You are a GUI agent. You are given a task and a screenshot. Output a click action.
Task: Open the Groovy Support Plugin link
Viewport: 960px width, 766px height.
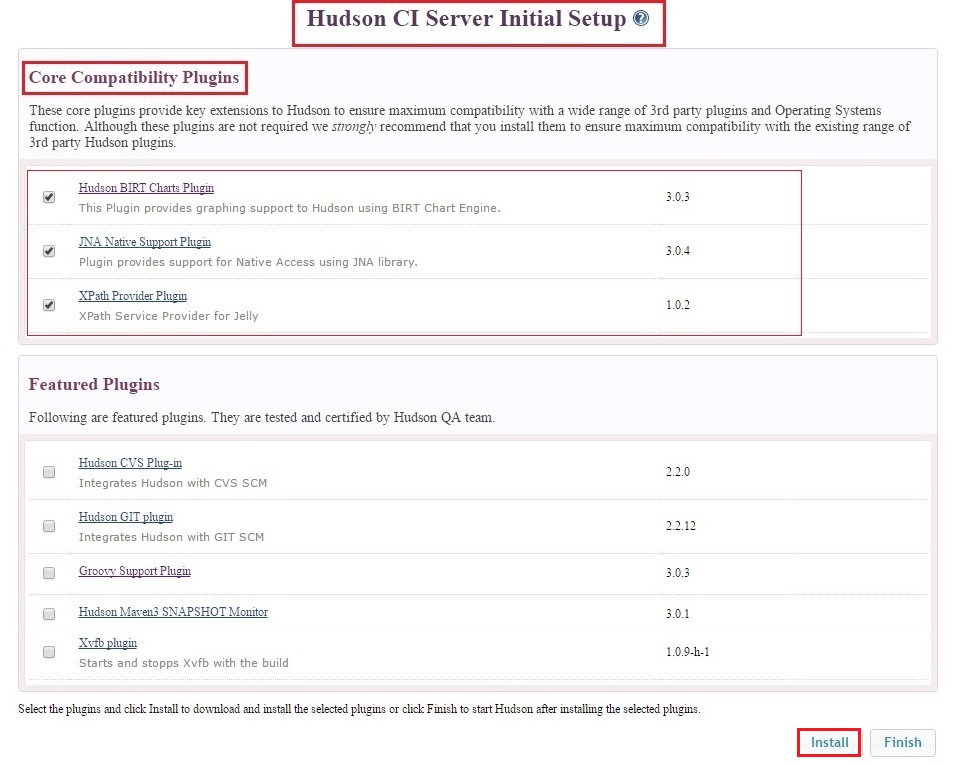coord(135,571)
